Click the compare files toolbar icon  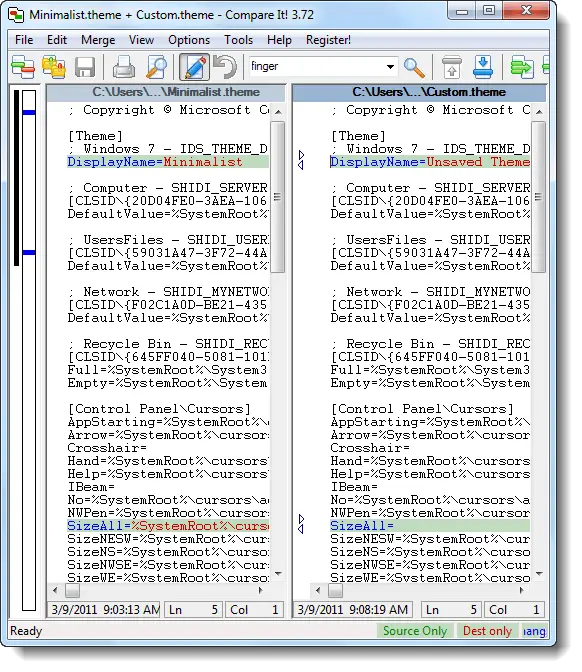coord(22,67)
